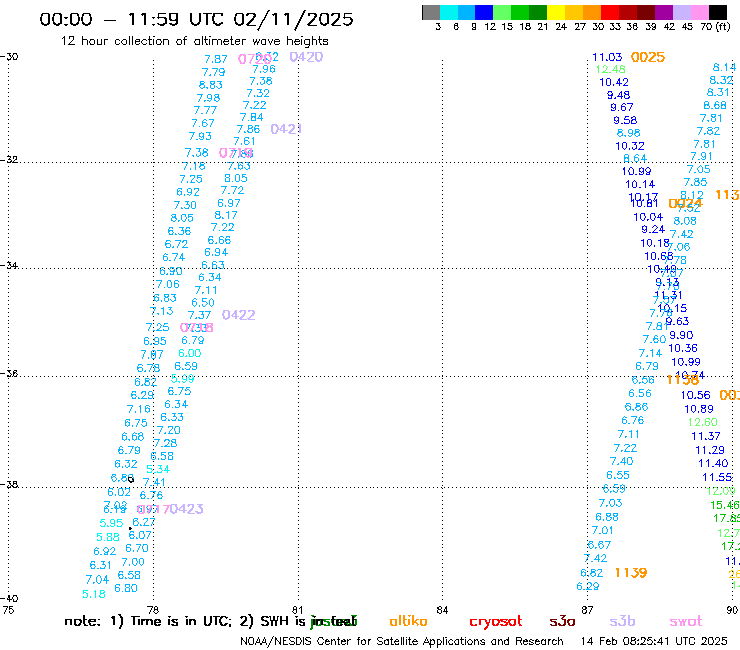Pick the gold legend swatch next to yellow

[x=574, y=12]
